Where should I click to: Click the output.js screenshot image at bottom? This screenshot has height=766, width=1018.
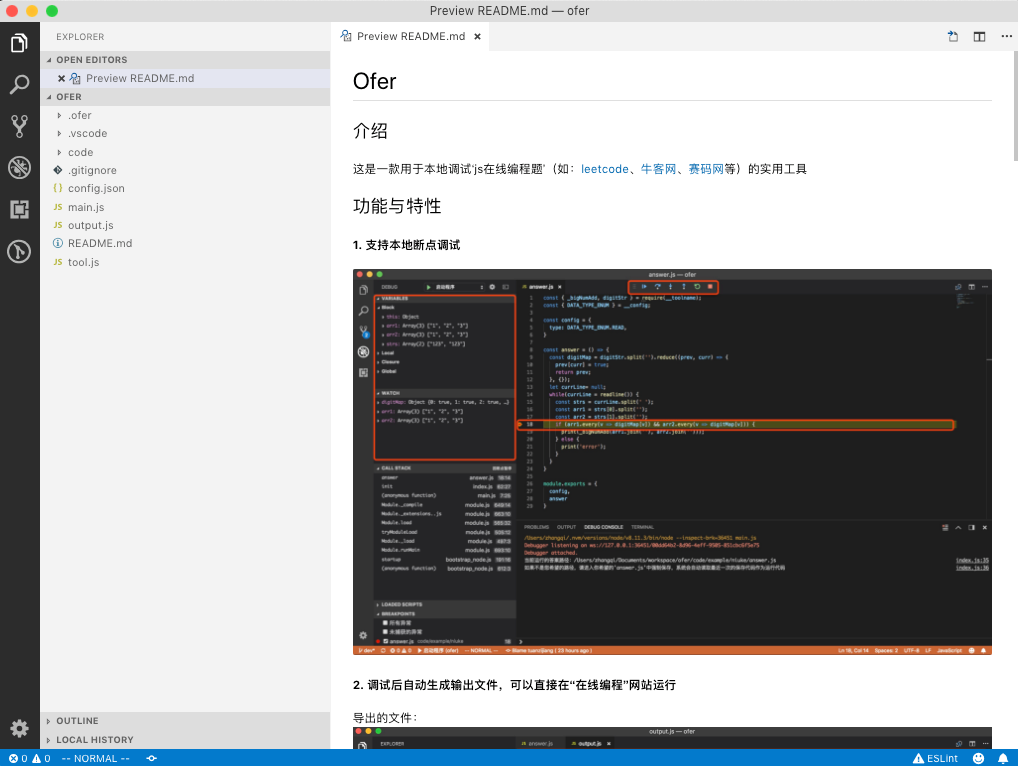tap(672, 738)
